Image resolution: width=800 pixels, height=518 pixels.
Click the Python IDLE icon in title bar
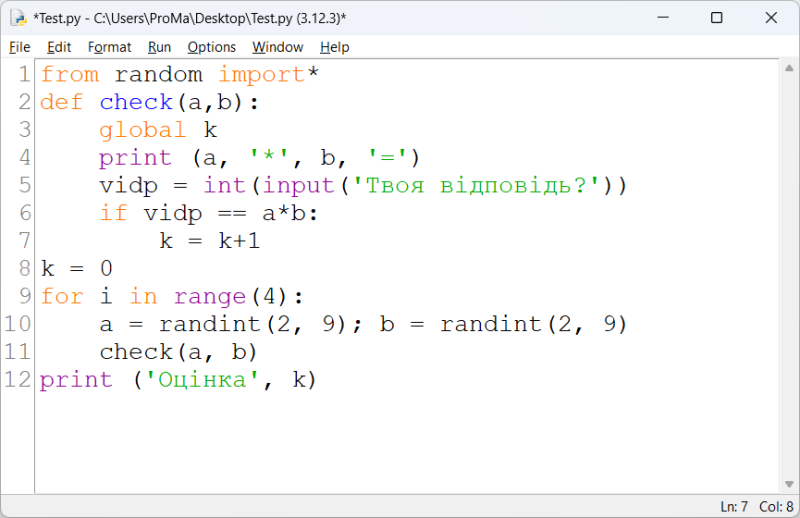click(x=17, y=18)
